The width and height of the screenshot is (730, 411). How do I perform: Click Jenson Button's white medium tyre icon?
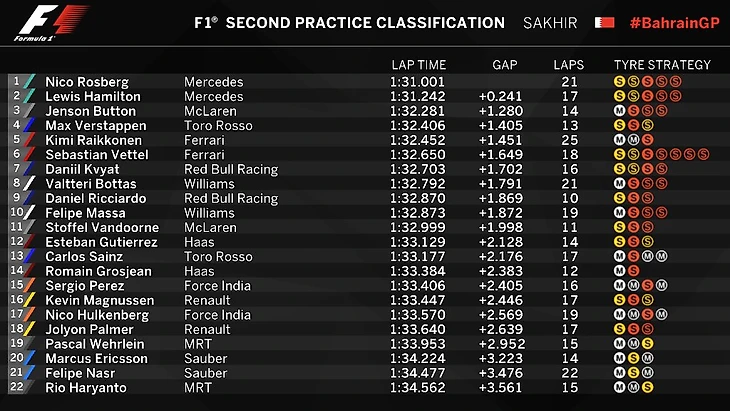(x=620, y=111)
